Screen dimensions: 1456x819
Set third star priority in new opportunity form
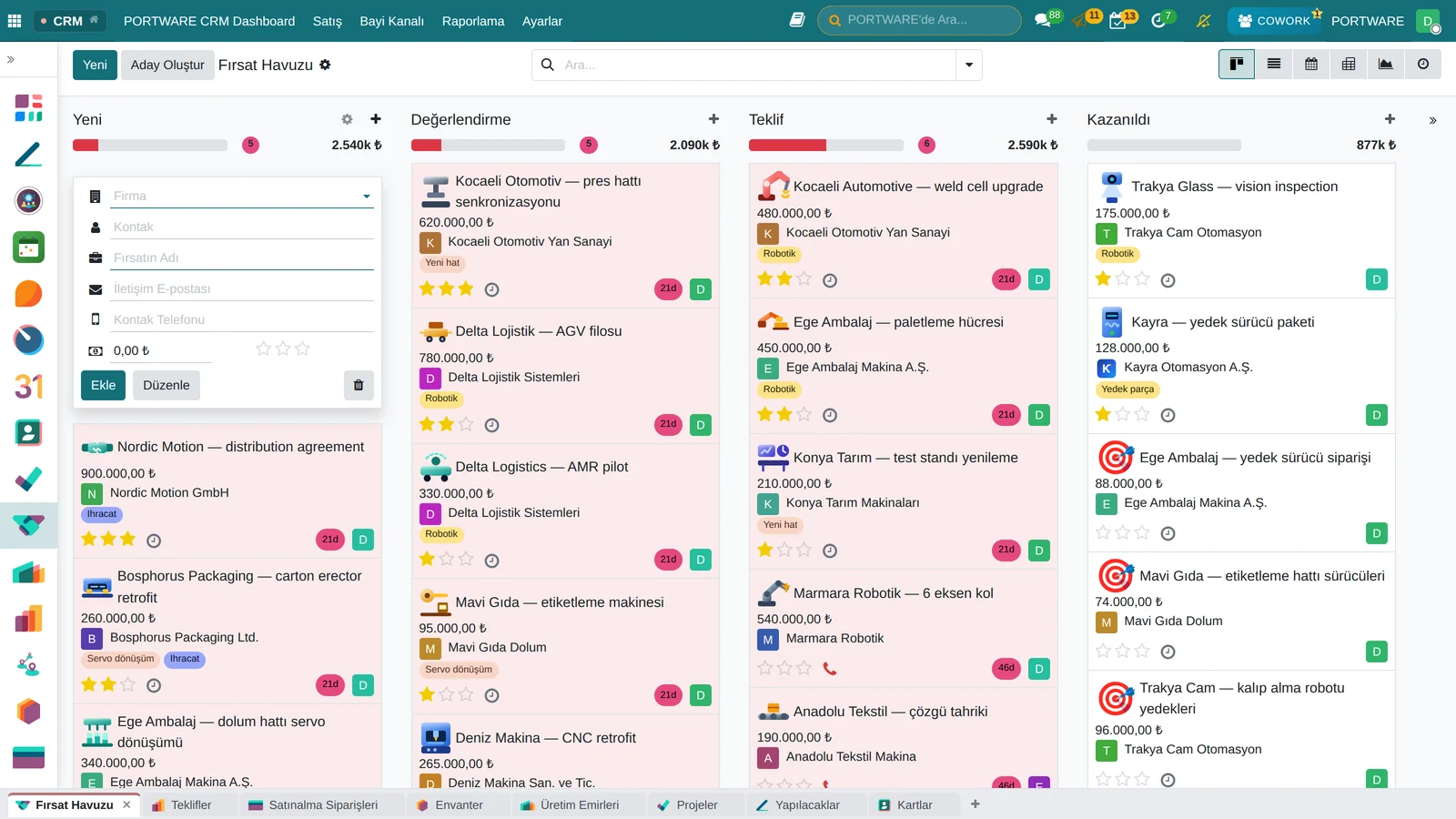point(303,349)
